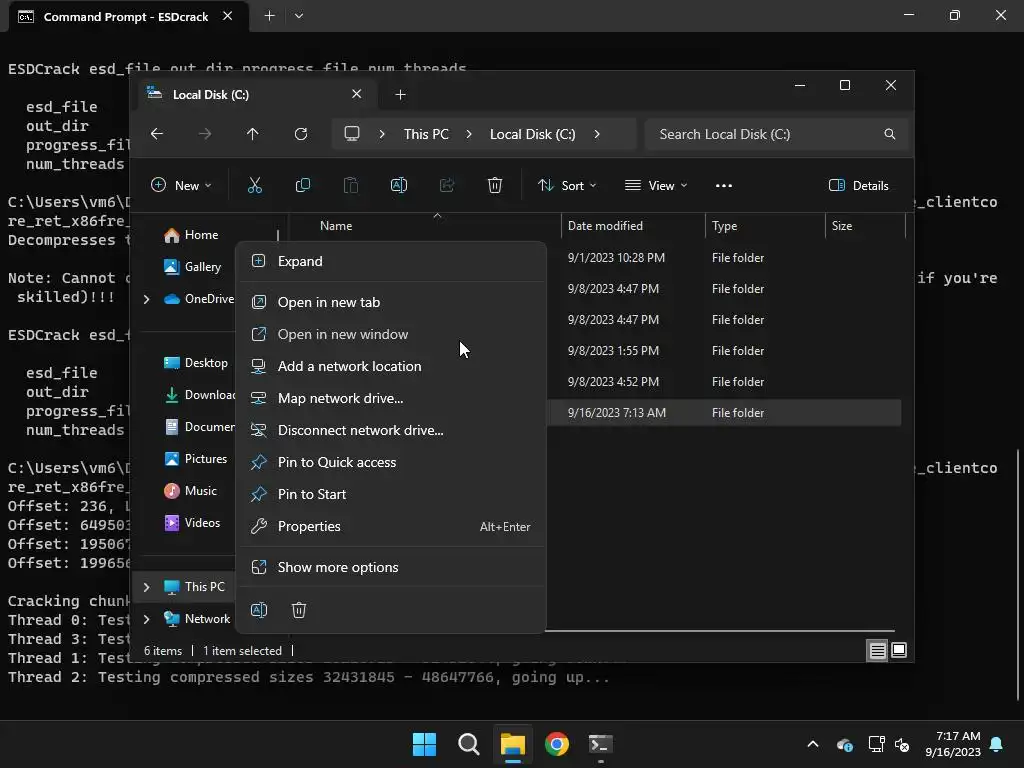Open a new tab in Command Prompt
This screenshot has height=768, width=1024.
269,16
